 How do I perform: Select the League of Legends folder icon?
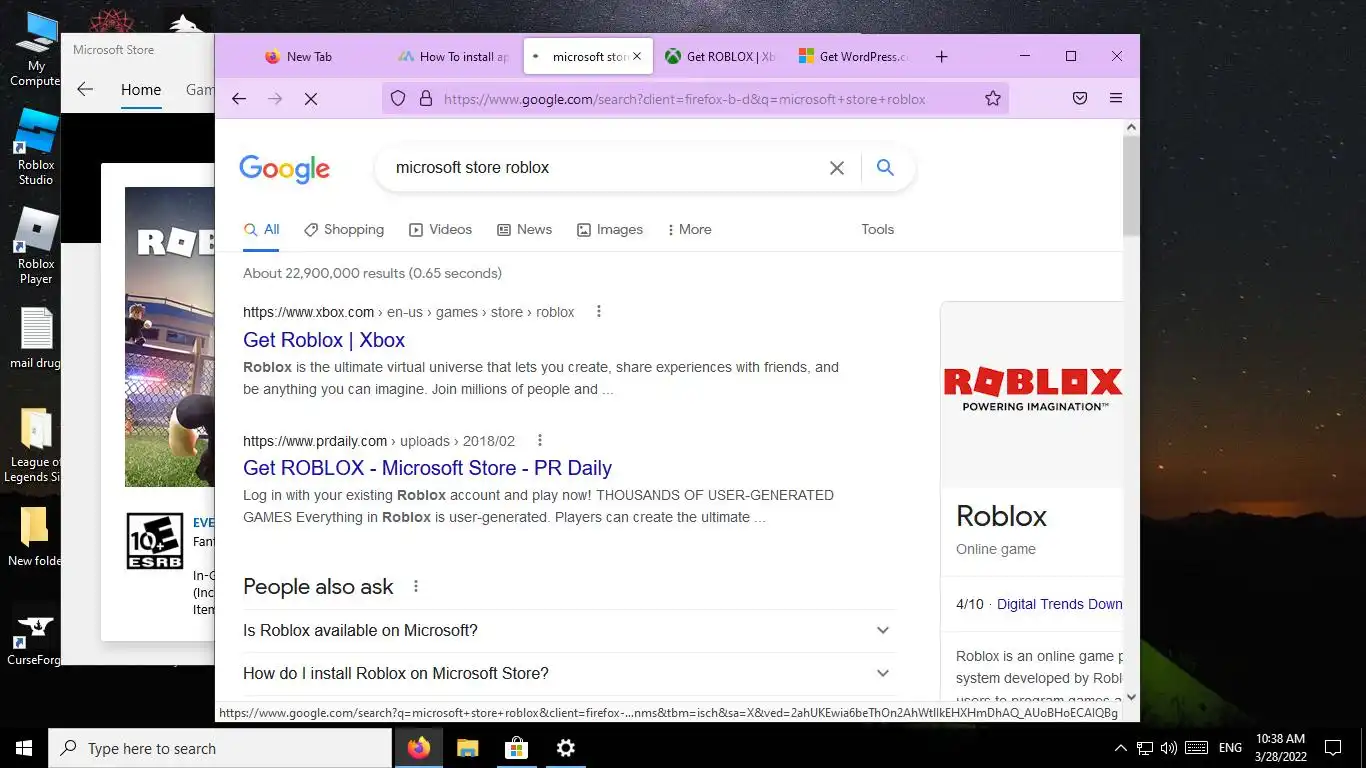(36, 445)
